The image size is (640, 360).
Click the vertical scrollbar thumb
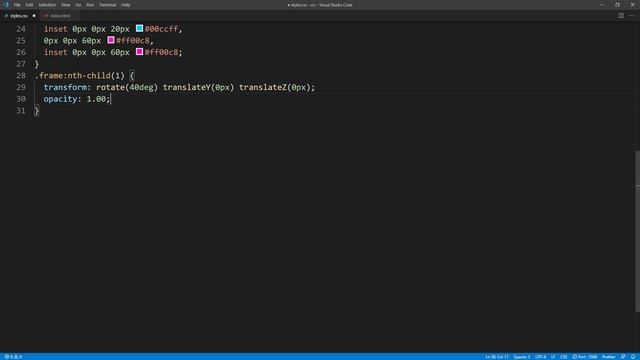637,231
